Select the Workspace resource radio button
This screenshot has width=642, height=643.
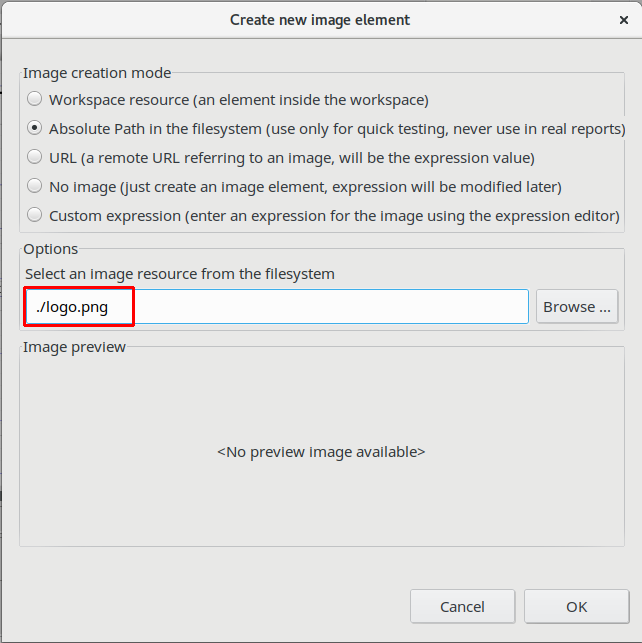coord(35,99)
